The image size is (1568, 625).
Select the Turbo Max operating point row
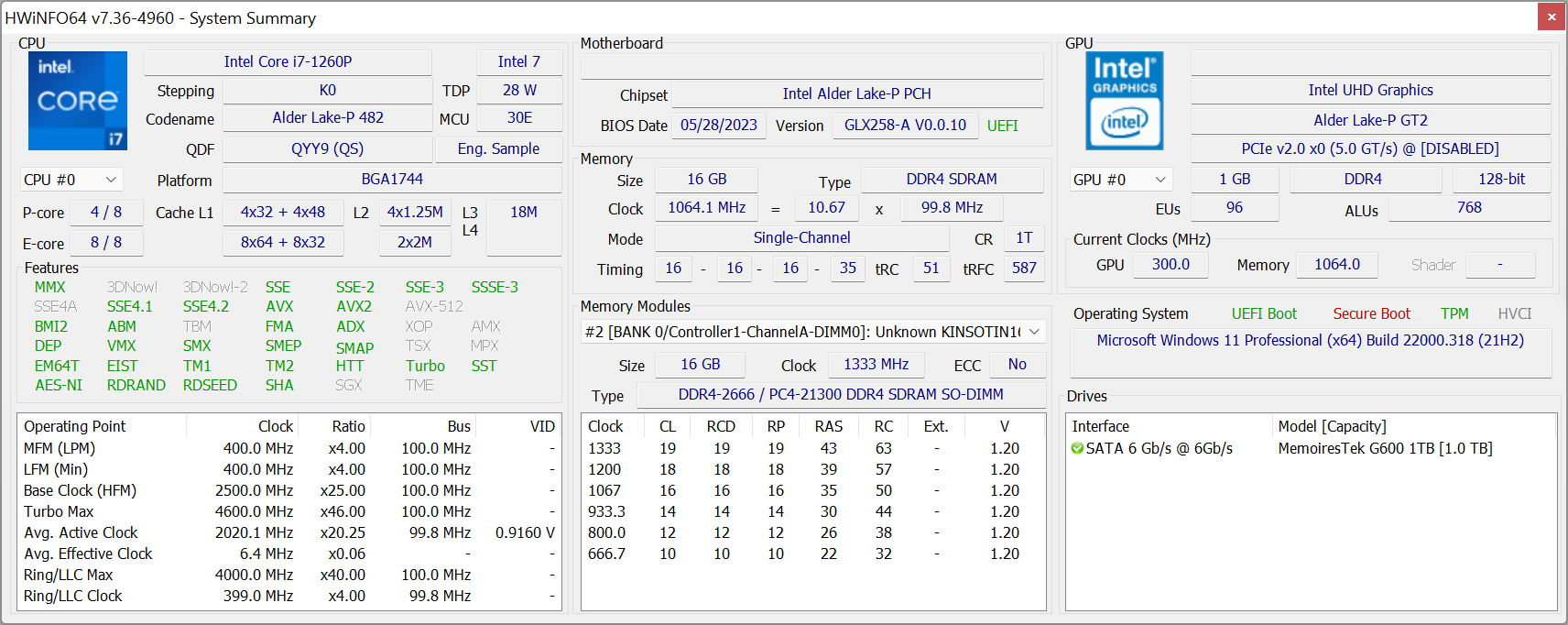pos(59,511)
